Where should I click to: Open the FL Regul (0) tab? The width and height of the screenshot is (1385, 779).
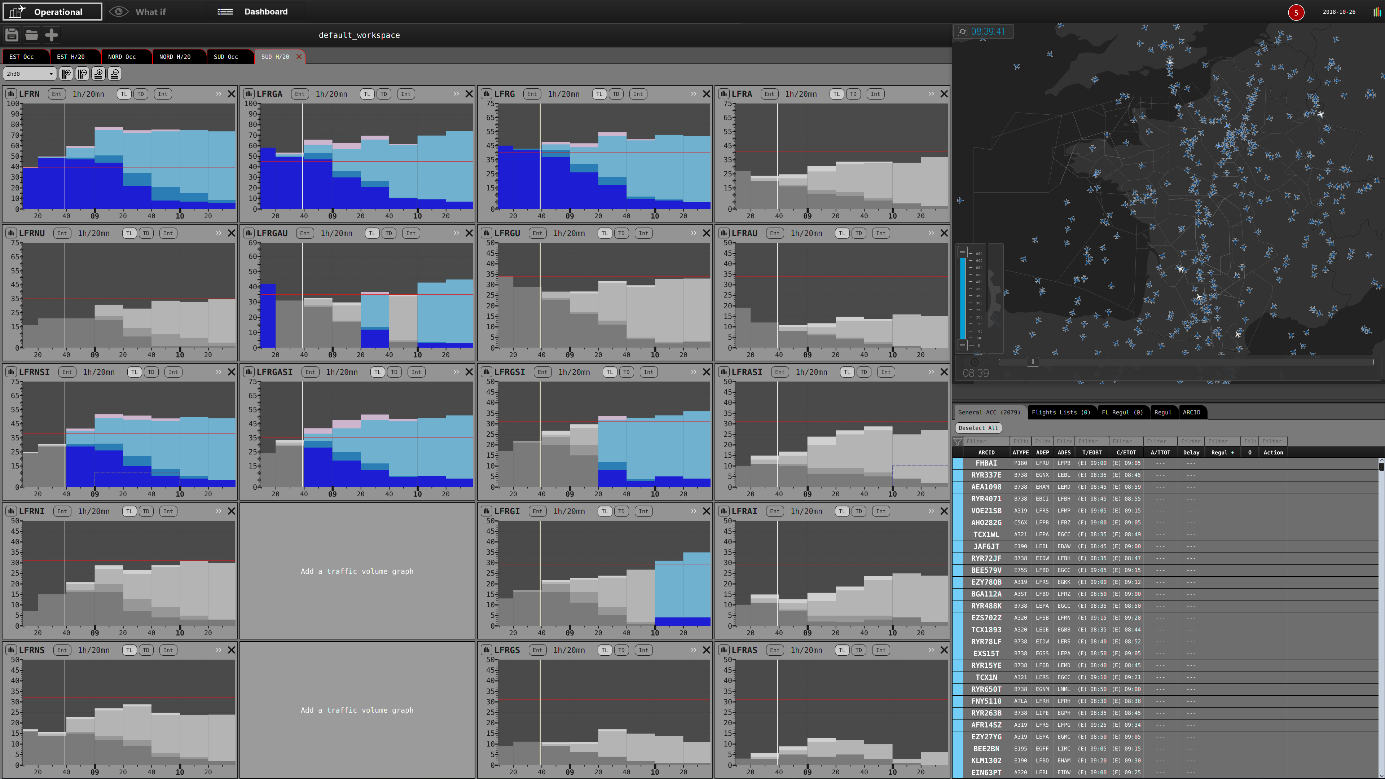point(1123,412)
